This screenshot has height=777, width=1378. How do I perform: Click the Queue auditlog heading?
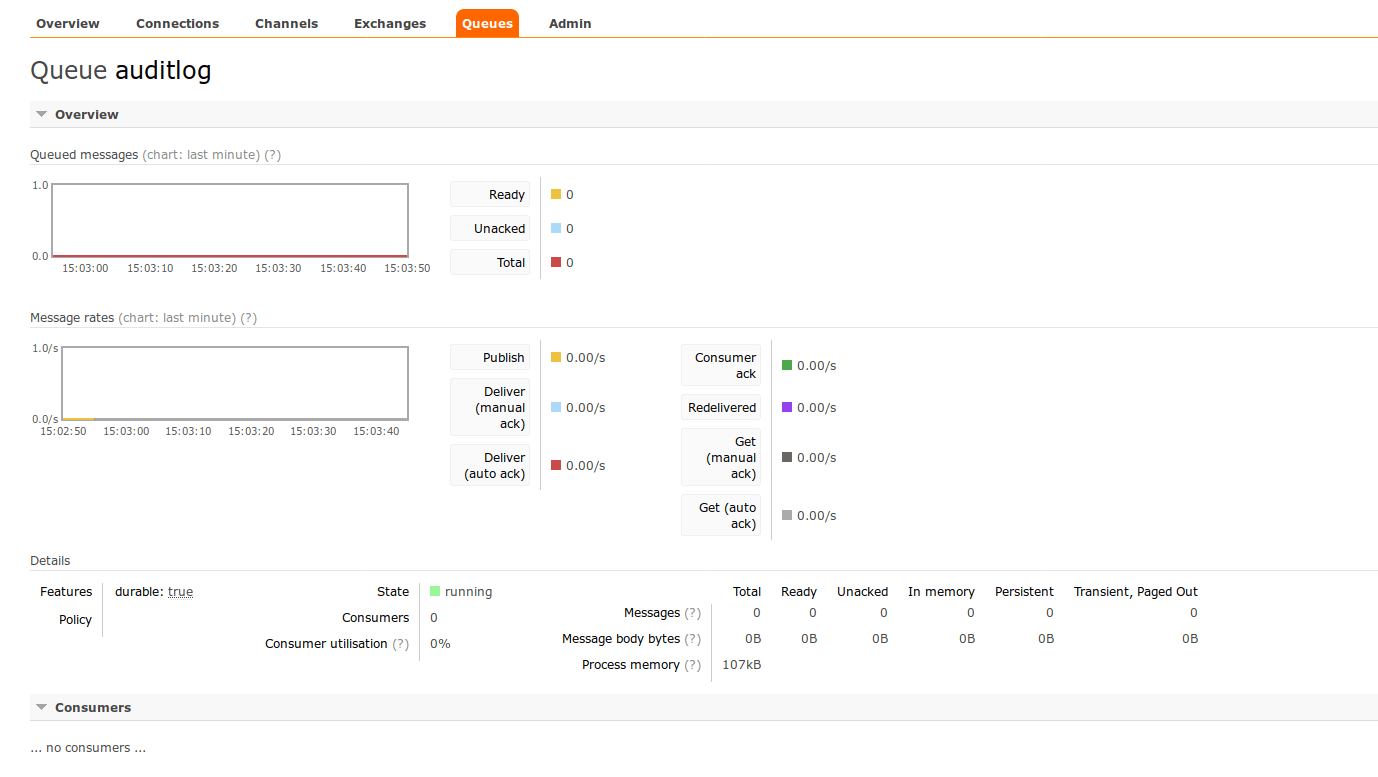[121, 70]
